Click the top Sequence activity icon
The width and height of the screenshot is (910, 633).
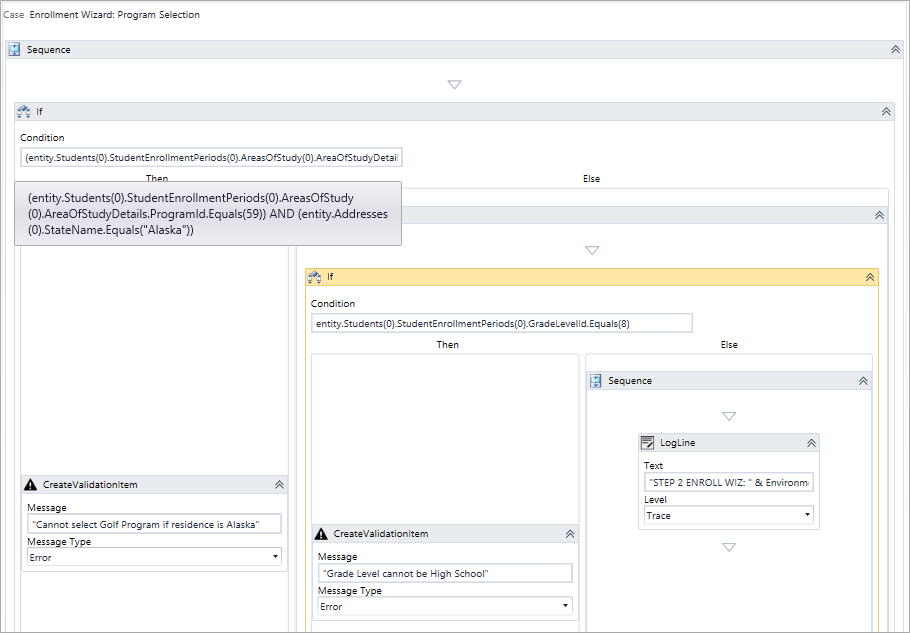pos(13,48)
